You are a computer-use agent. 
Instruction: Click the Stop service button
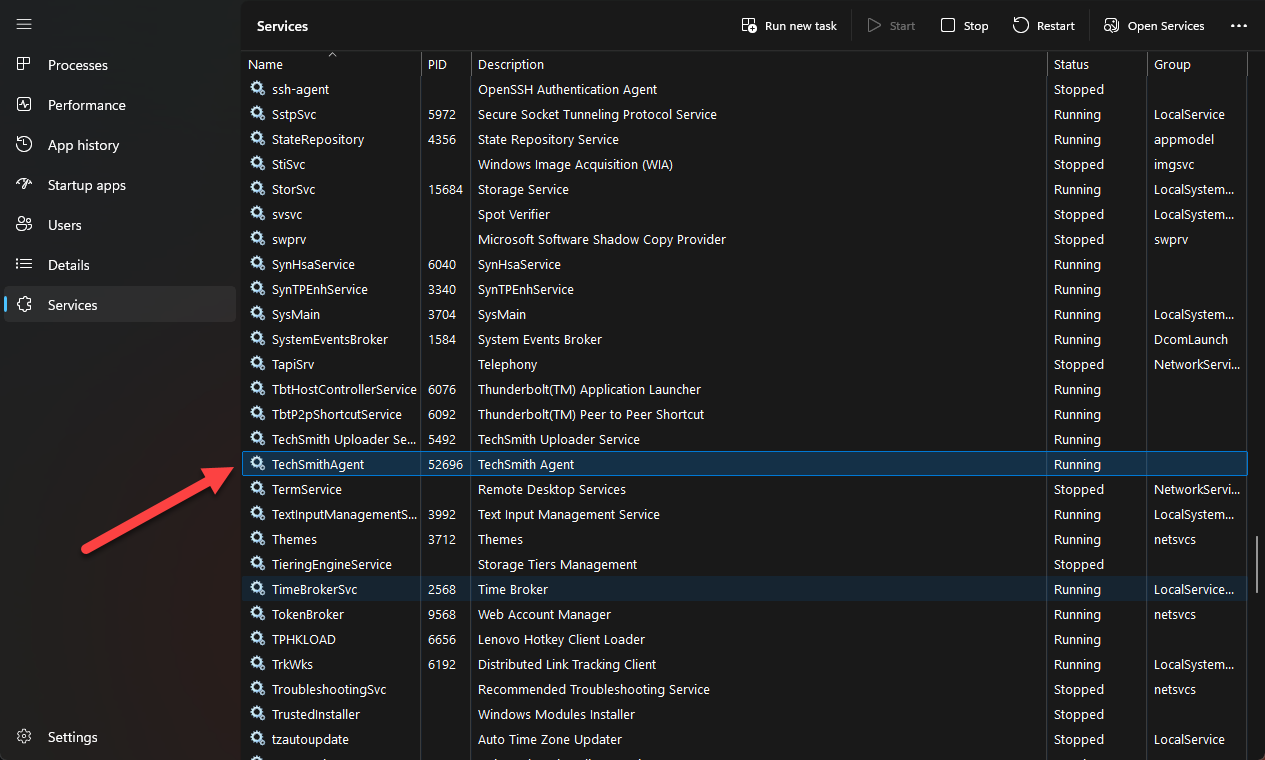964,26
